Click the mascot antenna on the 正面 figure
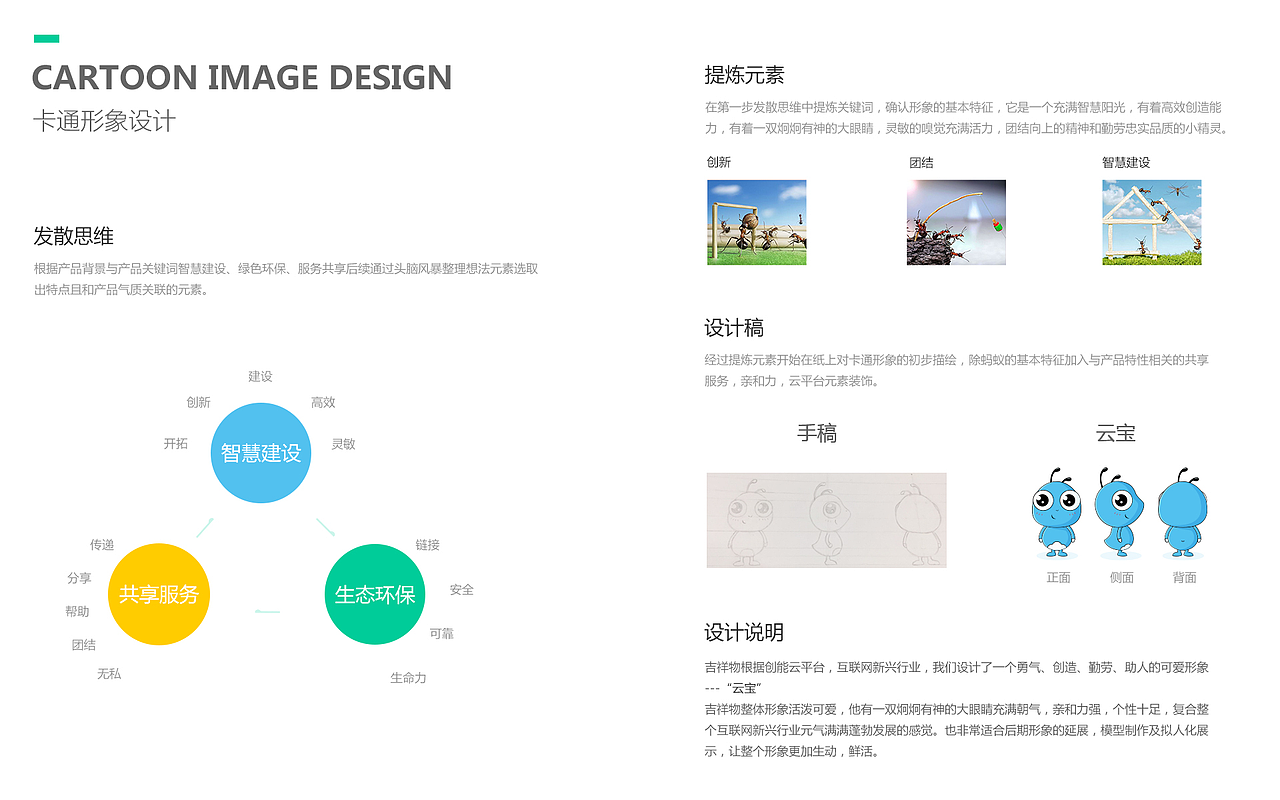The width and height of the screenshot is (1280, 800). [1054, 471]
